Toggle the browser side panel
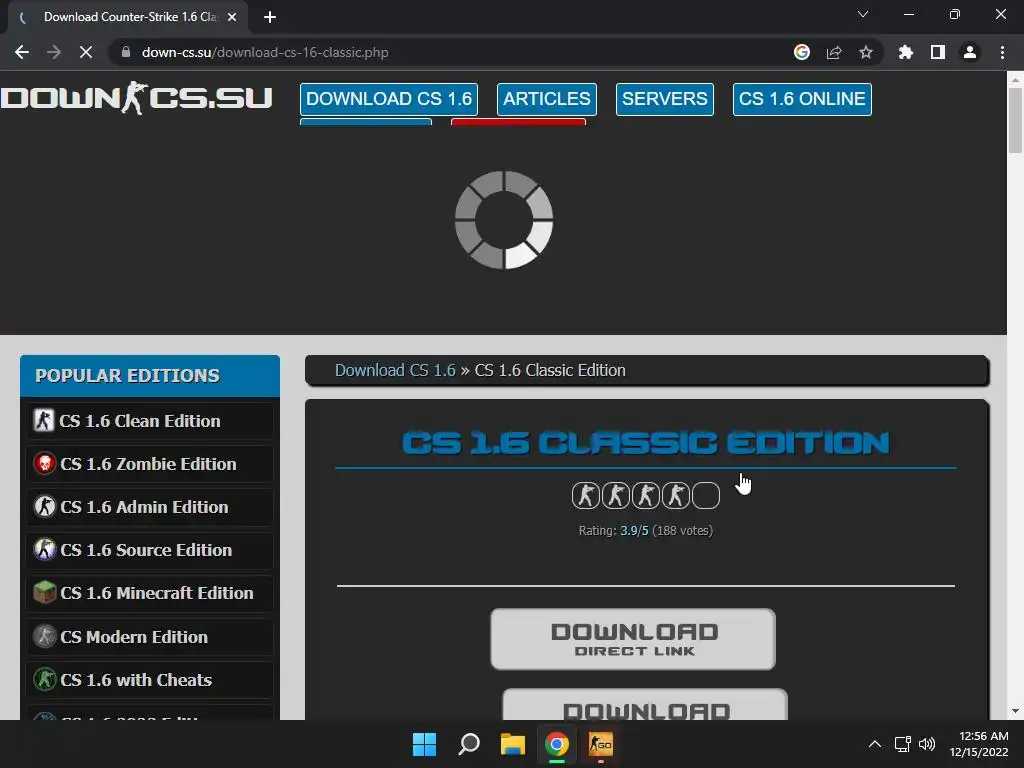The height and width of the screenshot is (768, 1024). (x=938, y=52)
